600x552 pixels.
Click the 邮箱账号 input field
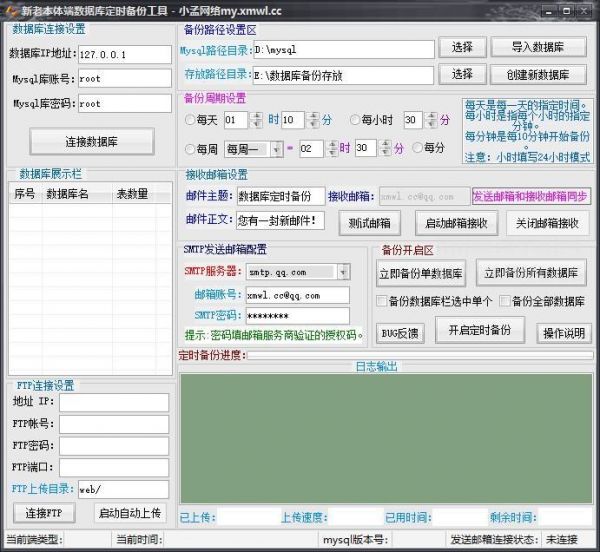(x=298, y=296)
